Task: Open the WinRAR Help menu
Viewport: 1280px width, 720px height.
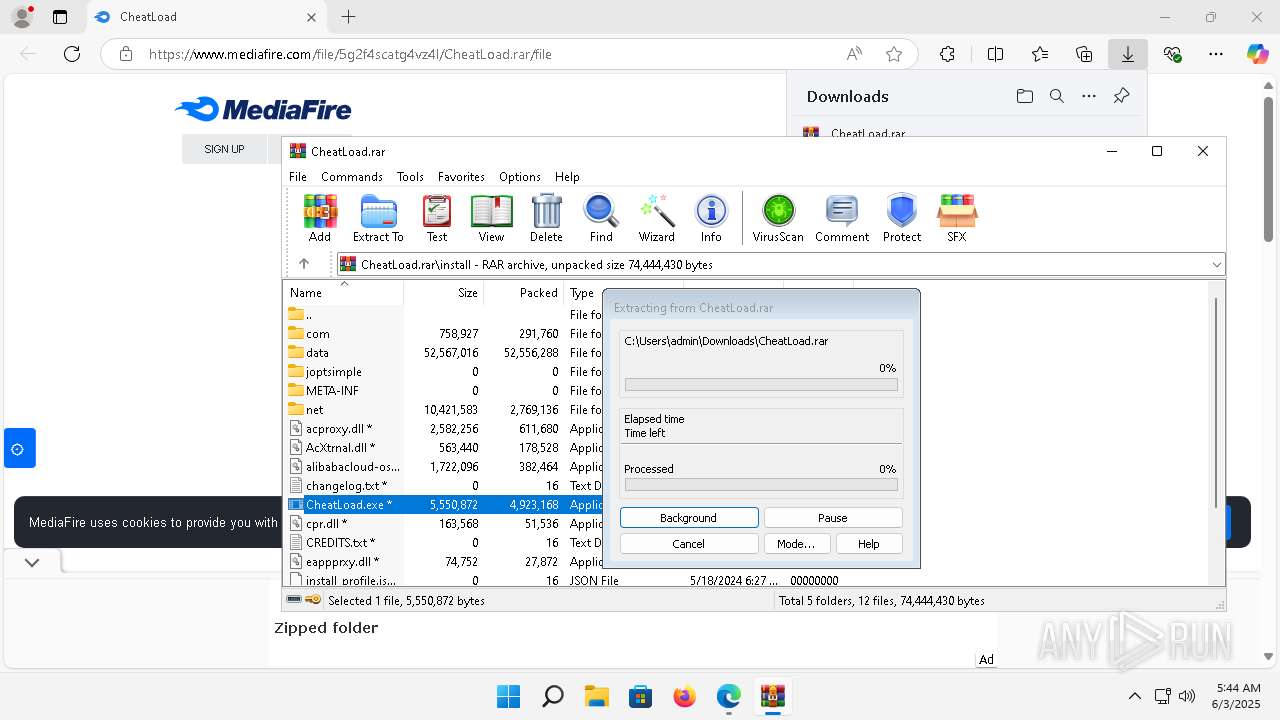Action: [567, 176]
